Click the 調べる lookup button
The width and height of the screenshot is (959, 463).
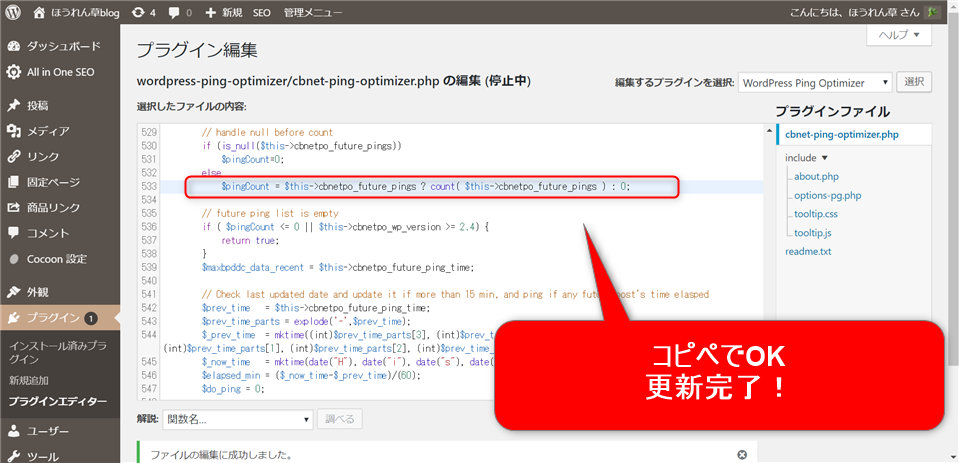click(340, 420)
